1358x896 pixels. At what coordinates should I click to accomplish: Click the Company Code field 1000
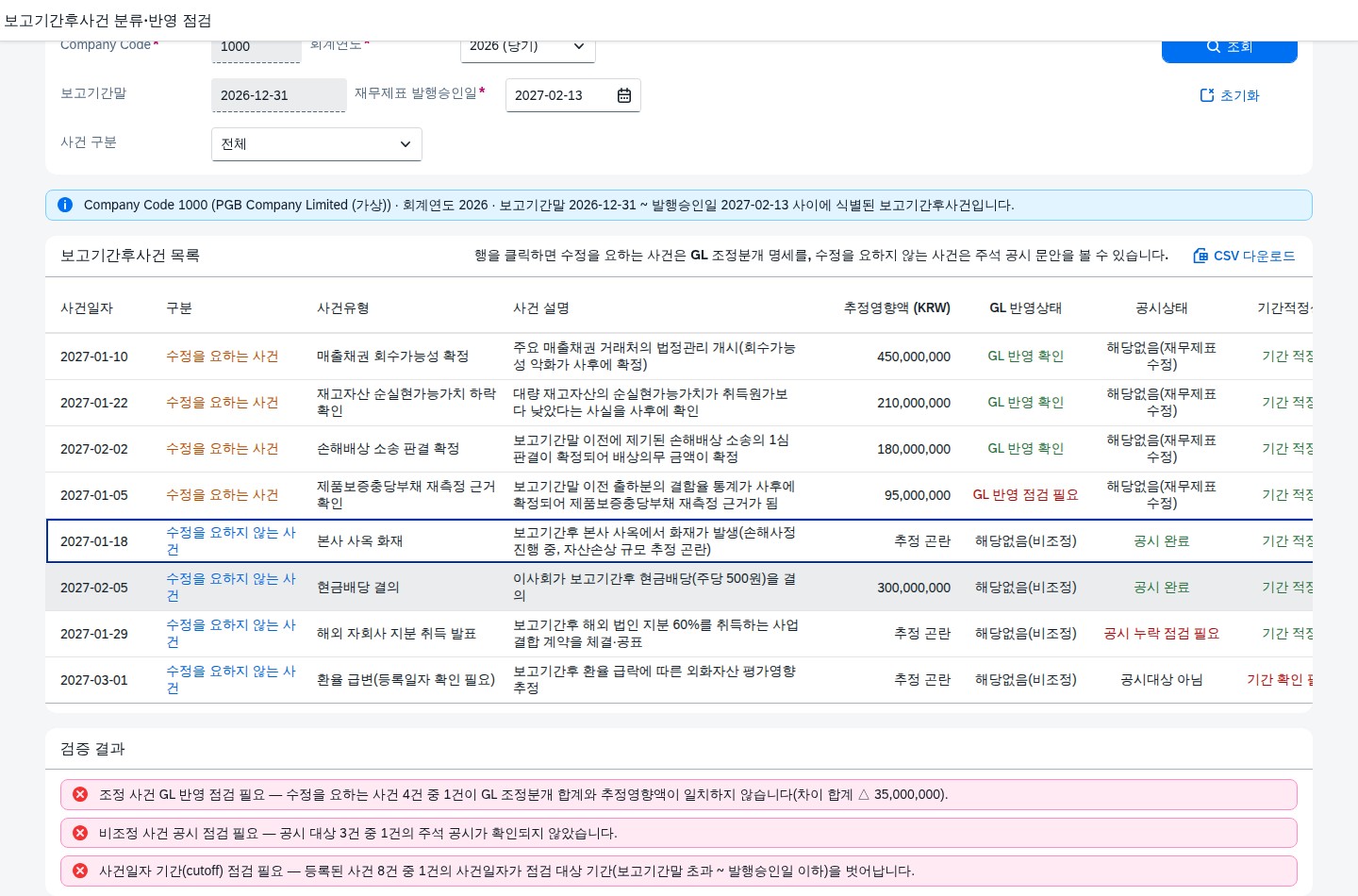[257, 49]
